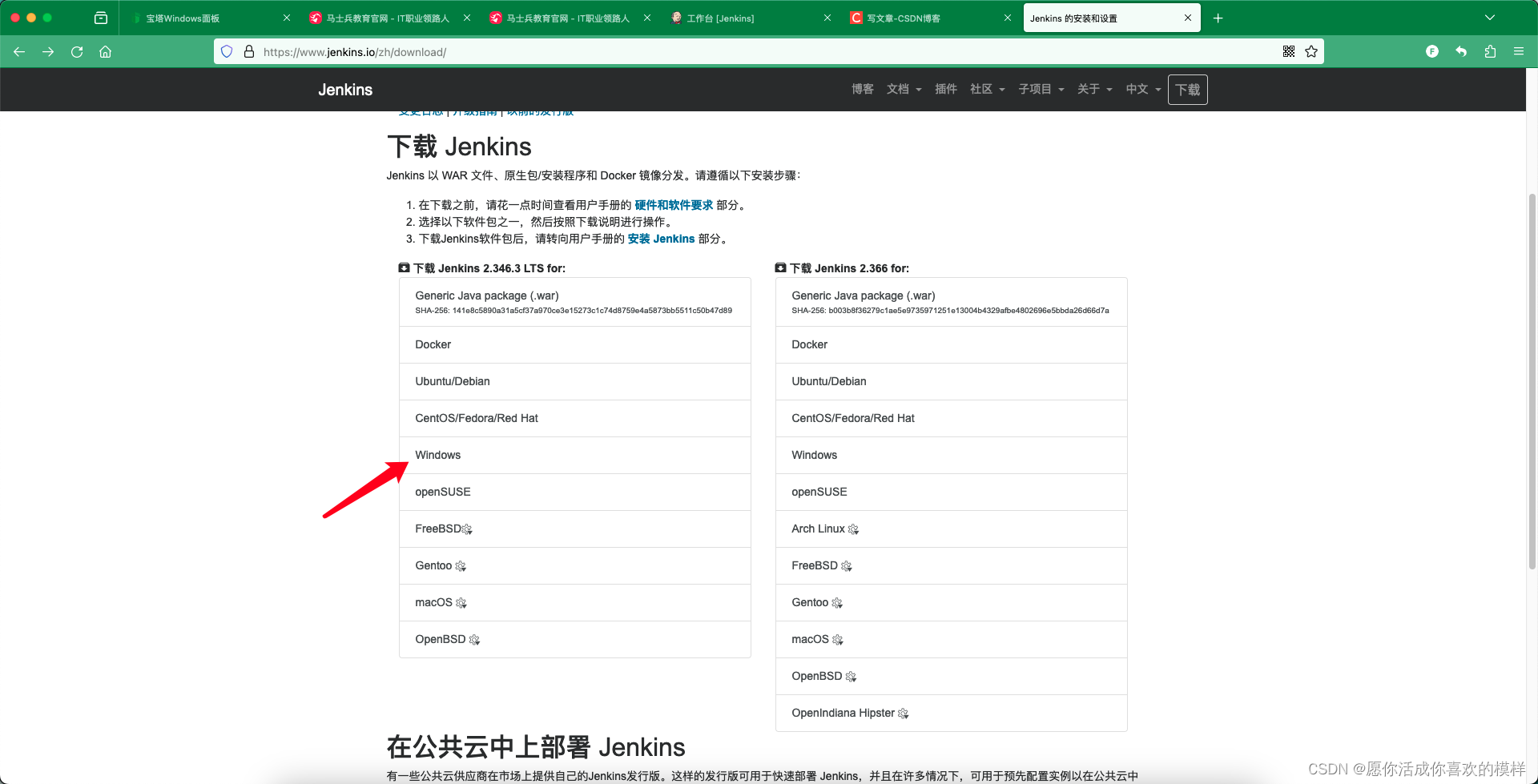Expand the 关于 dropdown menu
The height and width of the screenshot is (784, 1538).
pos(1094,89)
